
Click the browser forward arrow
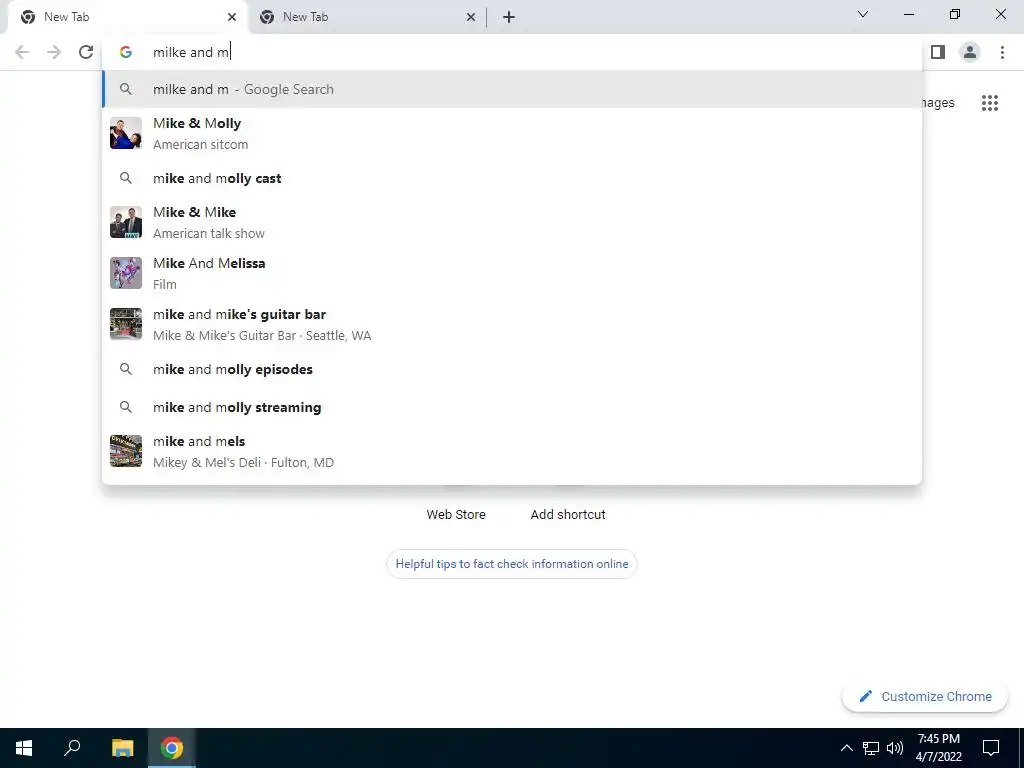coord(54,52)
